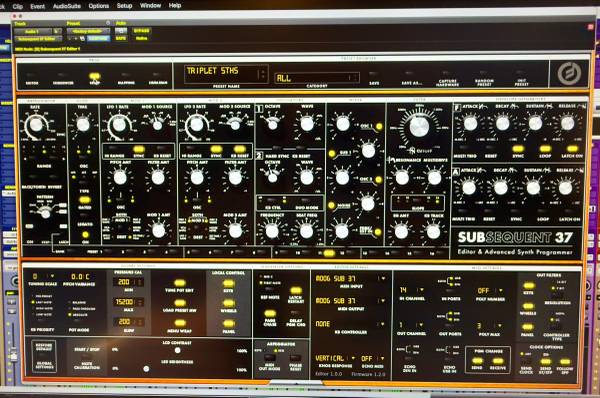The width and height of the screenshot is (600, 398).
Task: Open the In Channel dropdown
Action: pyautogui.click(x=411, y=290)
